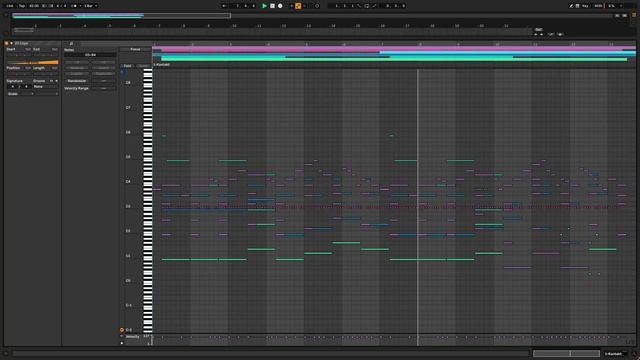The image size is (640, 360).
Task: Toggle Draw Mode pencil icon
Action: (571, 6)
